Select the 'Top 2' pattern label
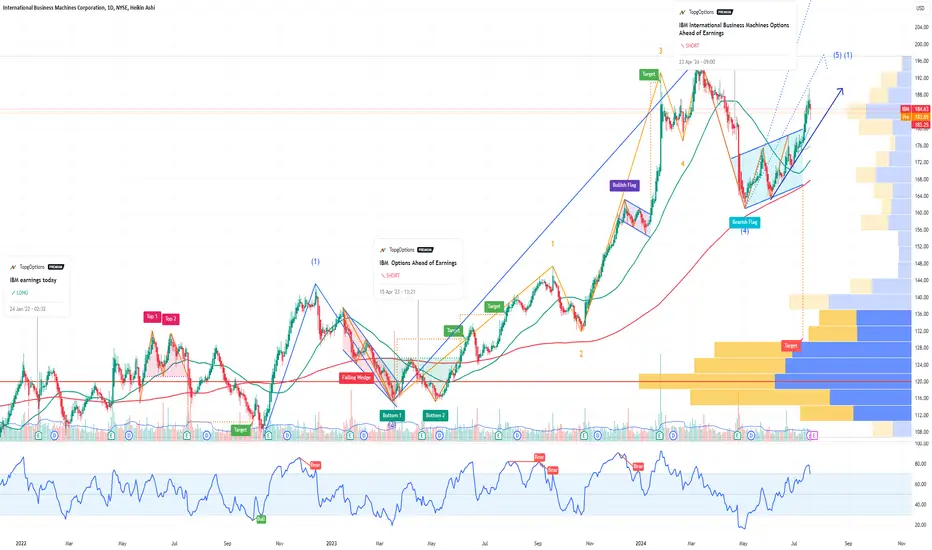The height and width of the screenshot is (550, 932). 171,319
